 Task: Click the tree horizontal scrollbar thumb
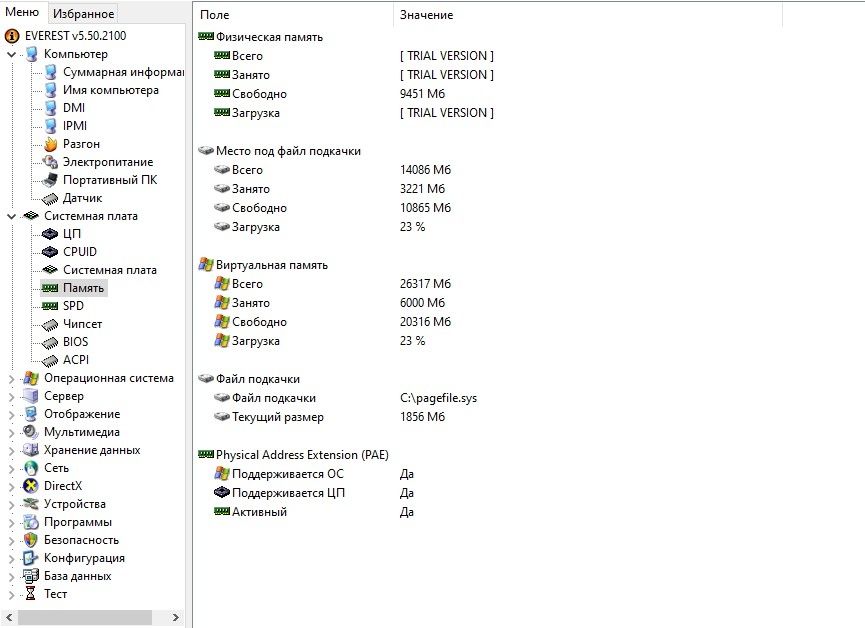85,618
